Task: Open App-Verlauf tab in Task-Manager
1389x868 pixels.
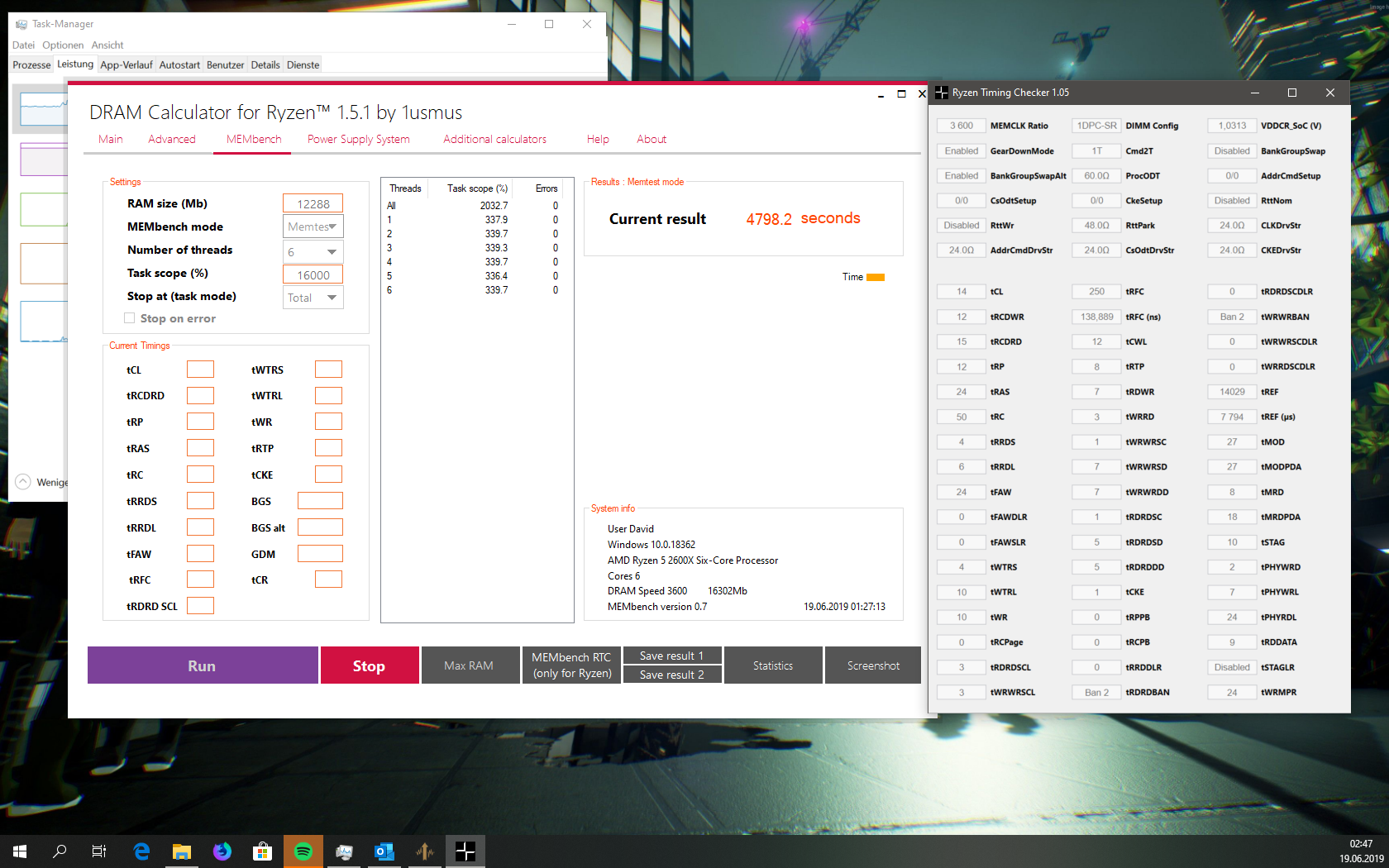Action: click(126, 65)
